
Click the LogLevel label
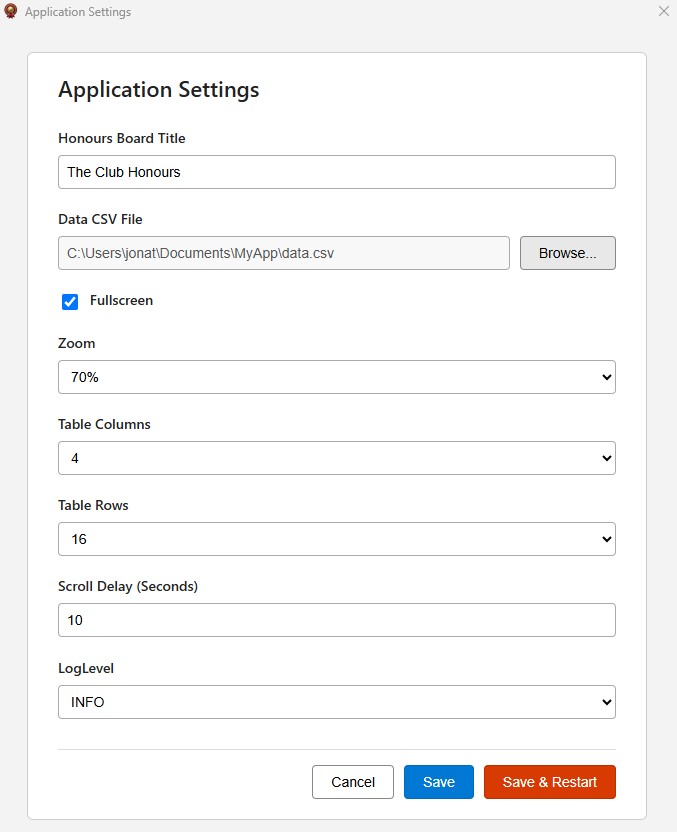click(86, 668)
